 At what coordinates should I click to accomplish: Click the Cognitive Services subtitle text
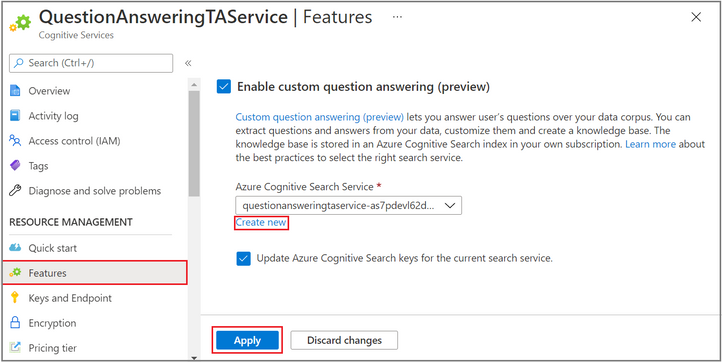click(76, 35)
